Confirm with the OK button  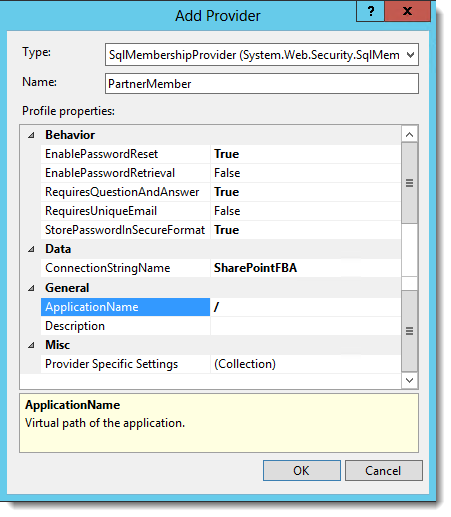302,471
